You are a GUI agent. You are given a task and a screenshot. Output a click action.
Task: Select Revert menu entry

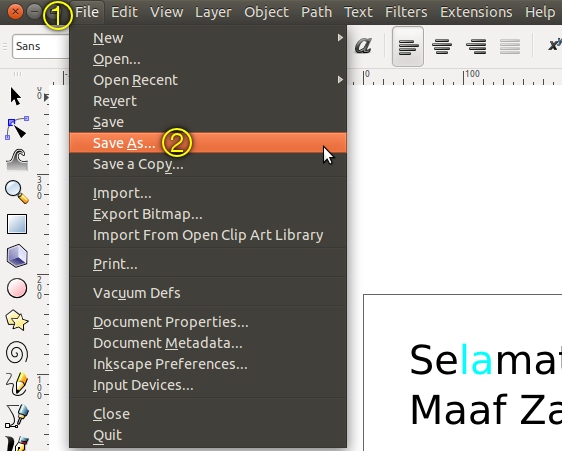click(208, 101)
